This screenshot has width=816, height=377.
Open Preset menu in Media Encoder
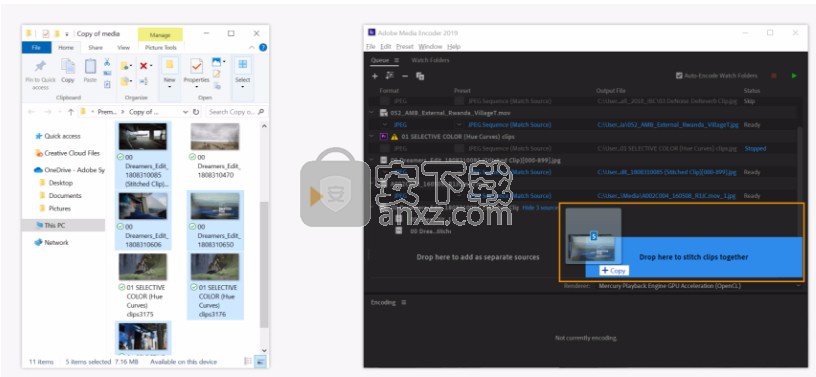405,47
